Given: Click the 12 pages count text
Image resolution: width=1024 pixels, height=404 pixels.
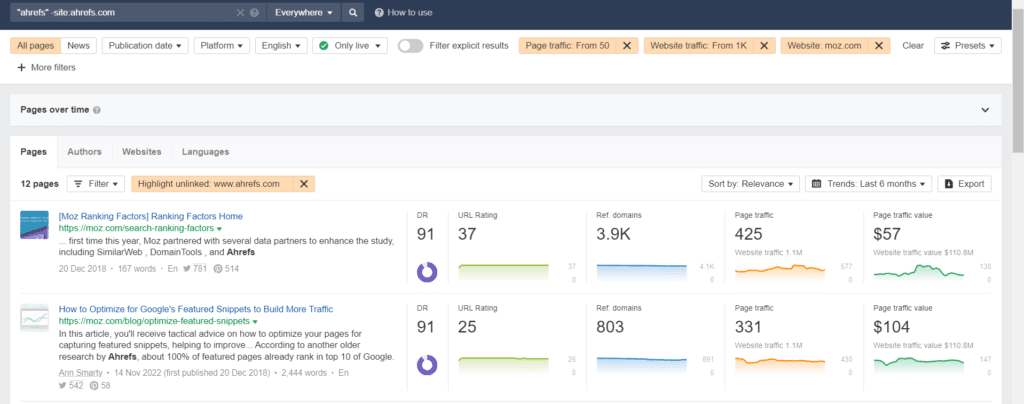Looking at the screenshot, I should 39,184.
